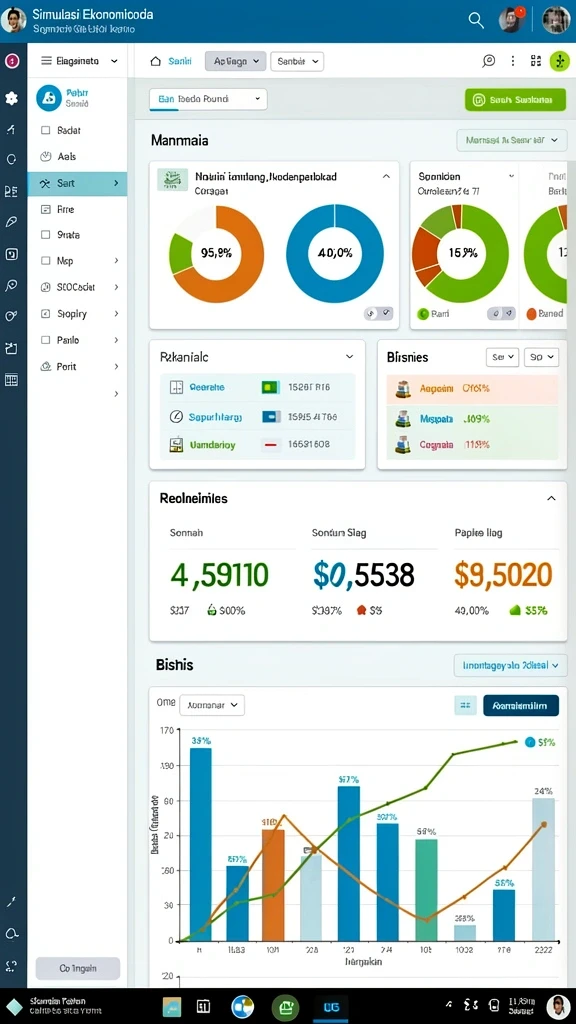Click the home icon beside Sanki
576x1024 pixels.
tap(155, 61)
